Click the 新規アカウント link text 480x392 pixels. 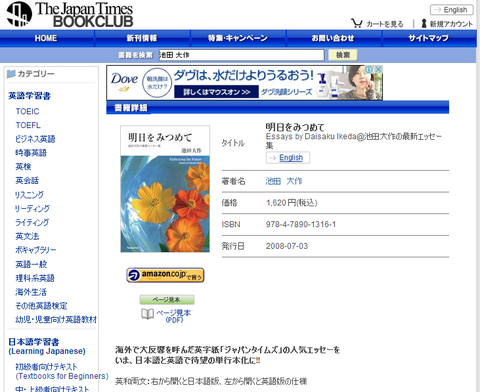click(451, 24)
